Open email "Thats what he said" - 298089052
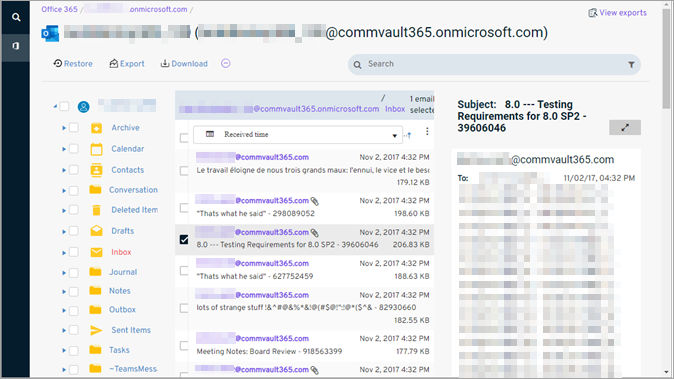This screenshot has height=379, width=674. [255, 214]
